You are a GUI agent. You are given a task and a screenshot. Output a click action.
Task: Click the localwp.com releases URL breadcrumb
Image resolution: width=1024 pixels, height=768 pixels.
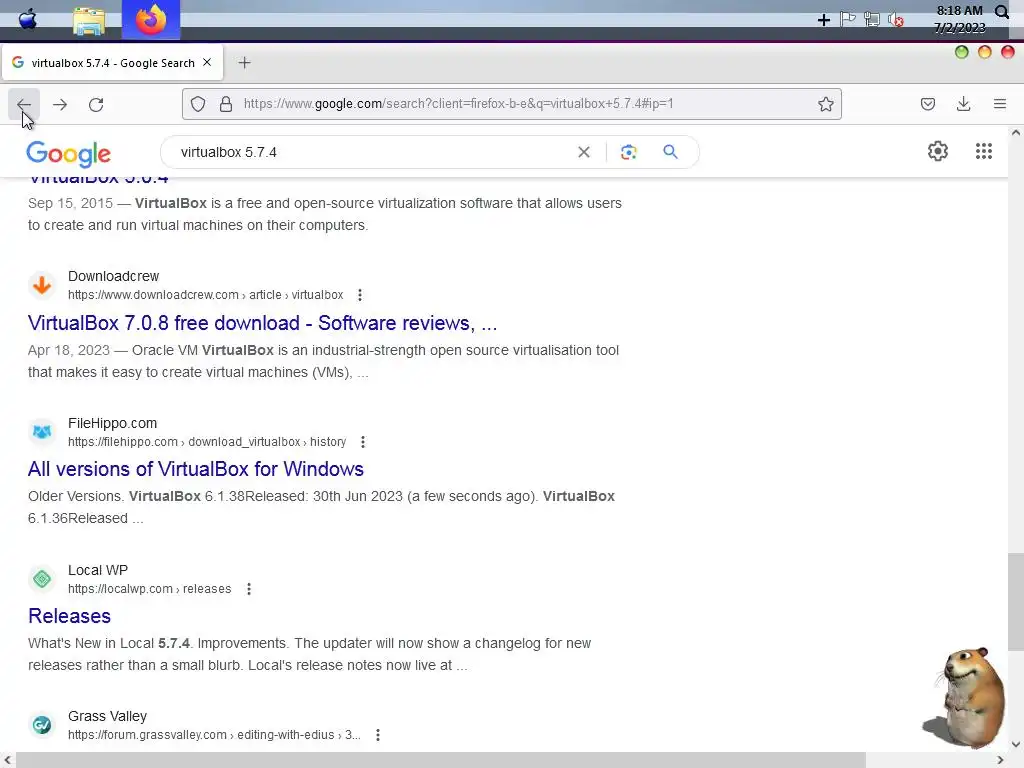pos(150,589)
